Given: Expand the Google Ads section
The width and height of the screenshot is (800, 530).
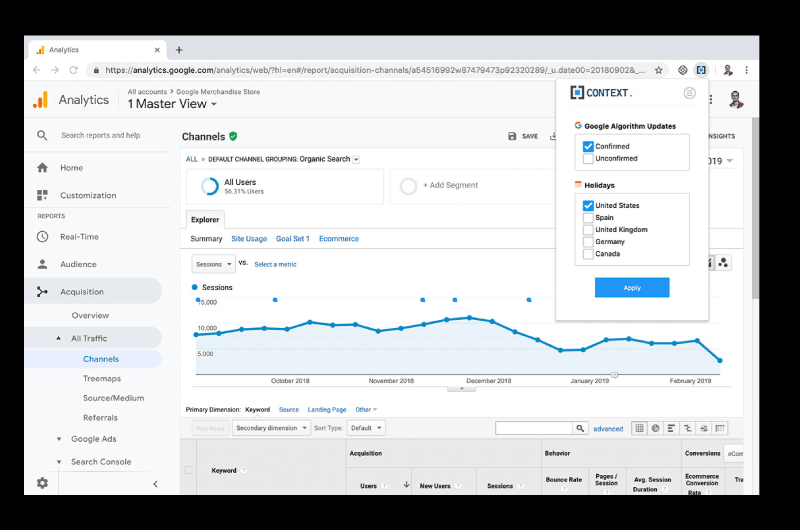Looking at the screenshot, I should click(59, 439).
